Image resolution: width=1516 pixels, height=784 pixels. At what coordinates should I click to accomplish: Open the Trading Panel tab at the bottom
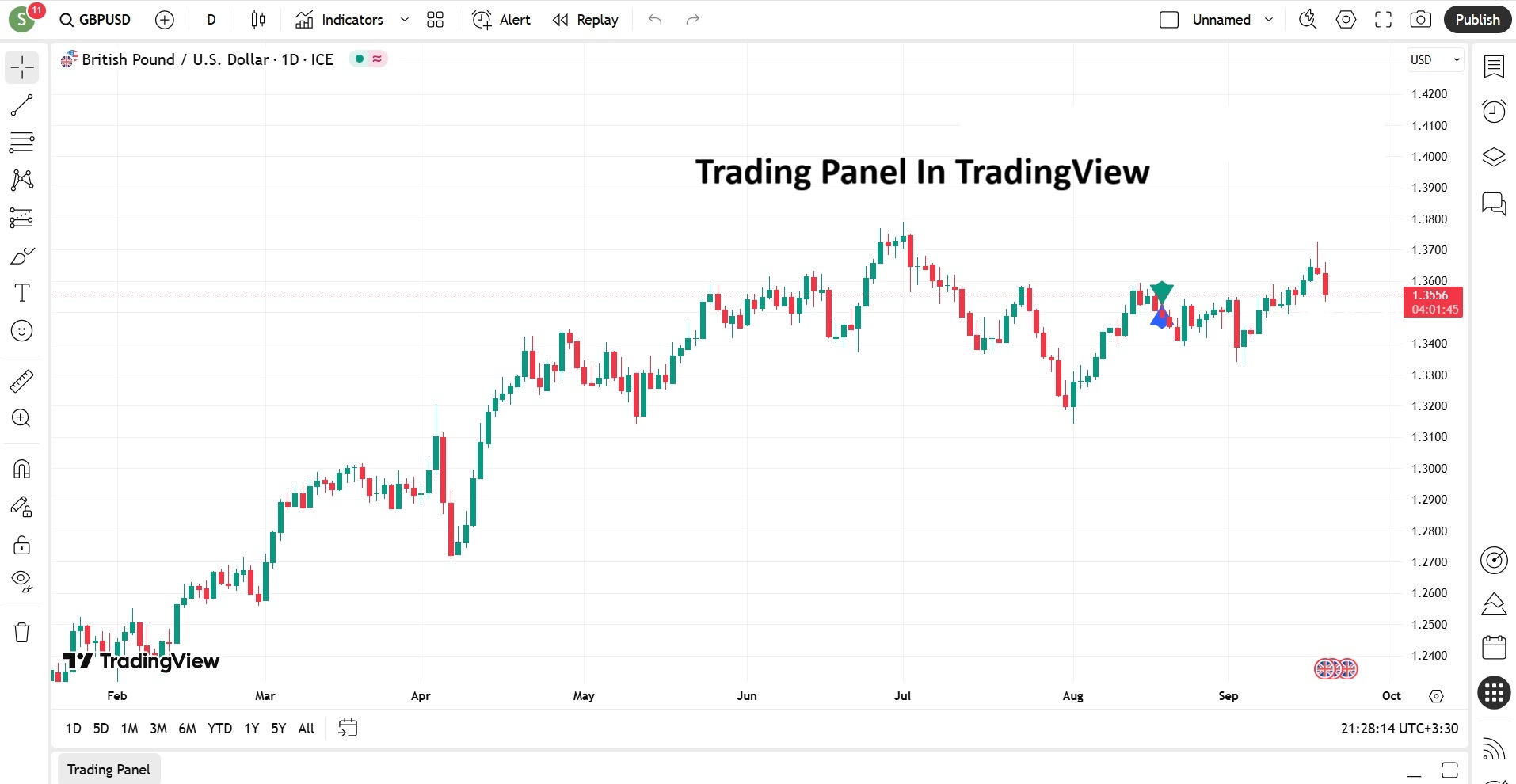pos(109,768)
